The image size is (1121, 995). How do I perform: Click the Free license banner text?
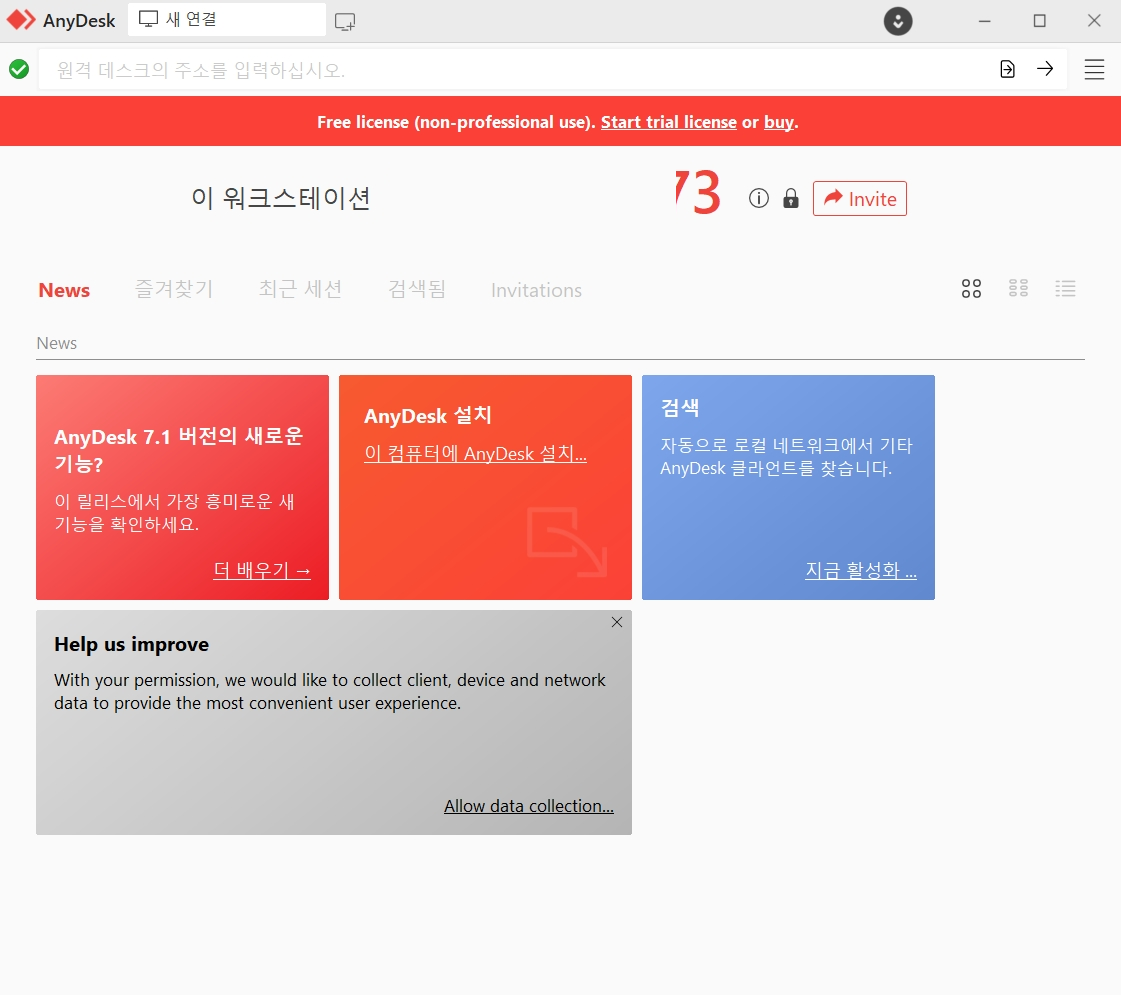456,122
